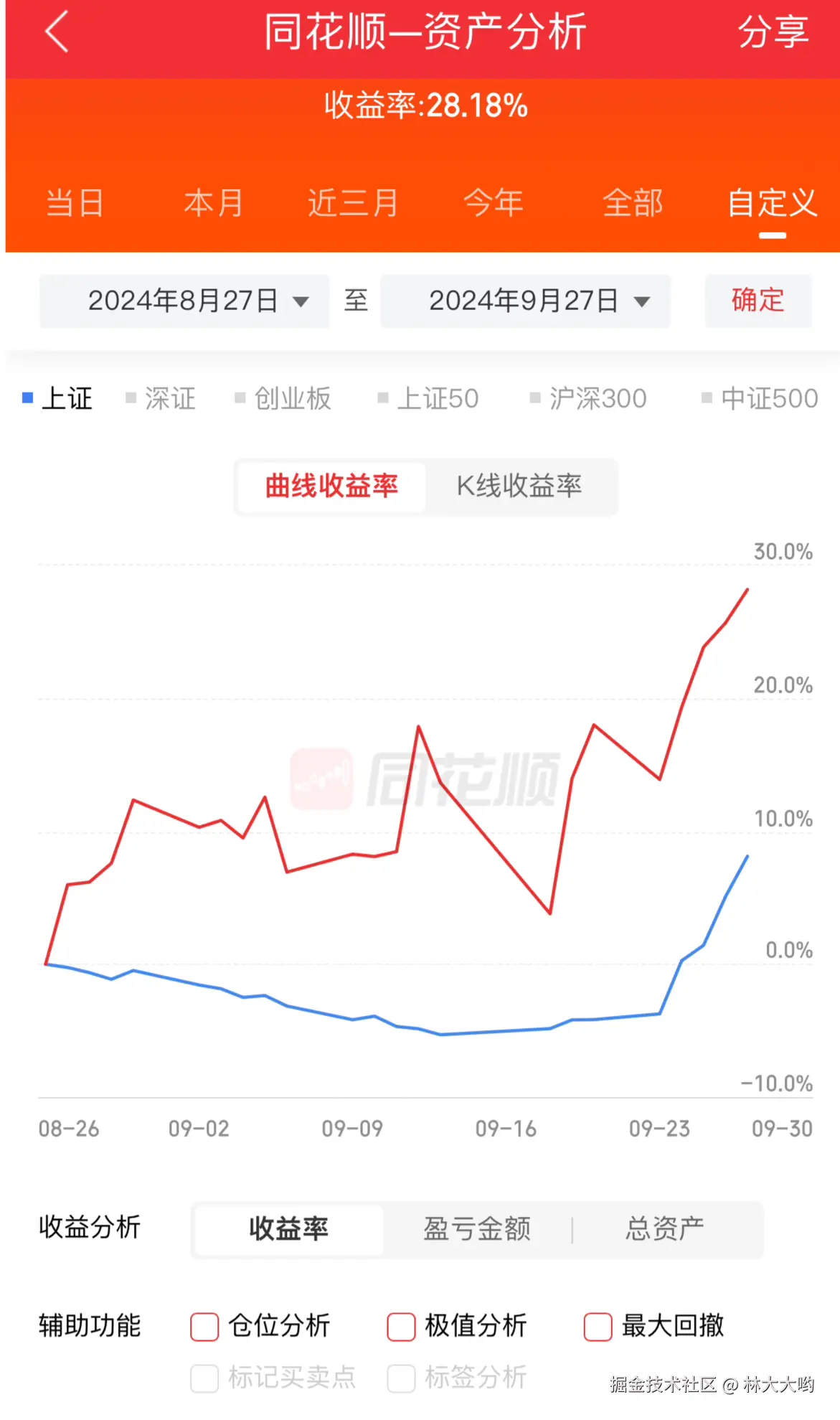Select the 全部 time range
840x1420 pixels.
(633, 203)
